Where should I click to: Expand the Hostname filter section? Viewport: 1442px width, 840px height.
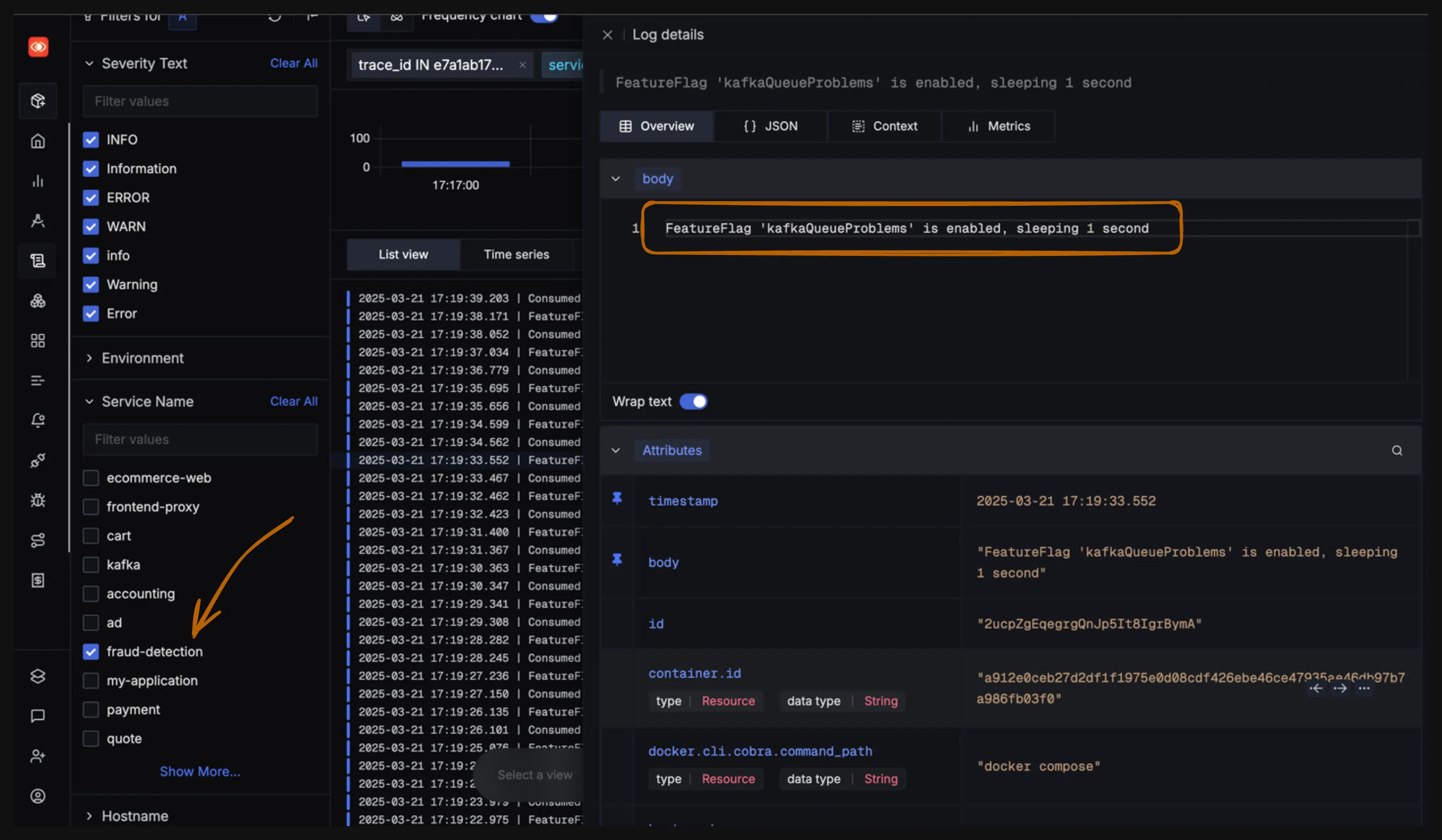pos(89,816)
